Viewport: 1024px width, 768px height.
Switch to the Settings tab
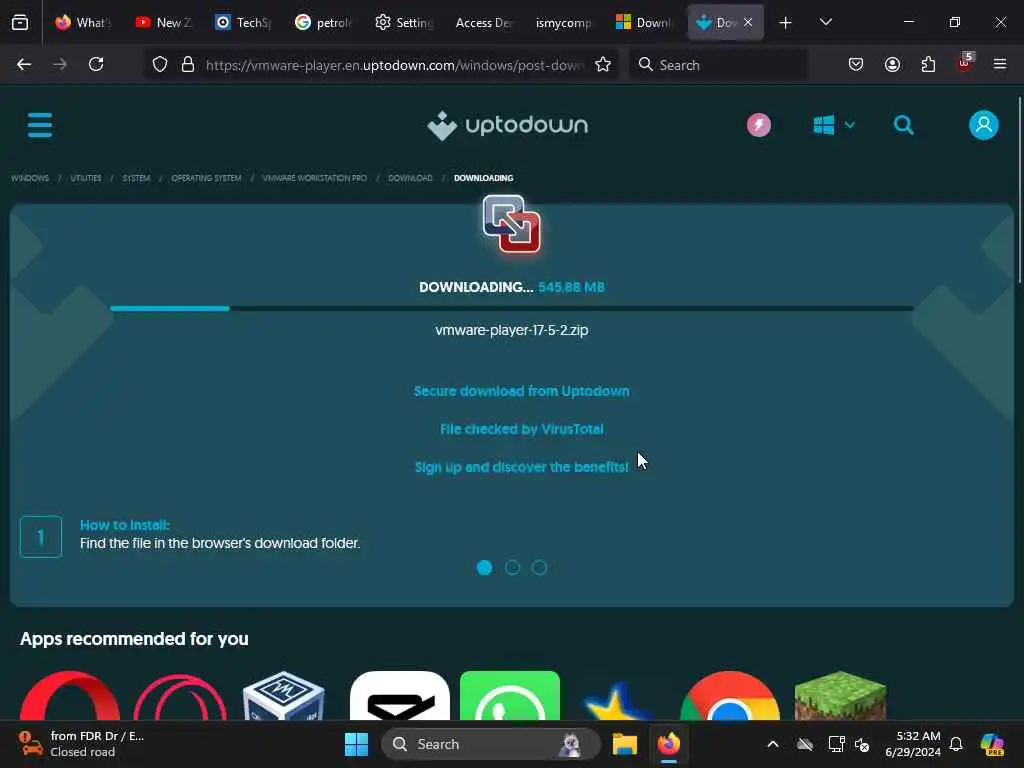[x=404, y=22]
